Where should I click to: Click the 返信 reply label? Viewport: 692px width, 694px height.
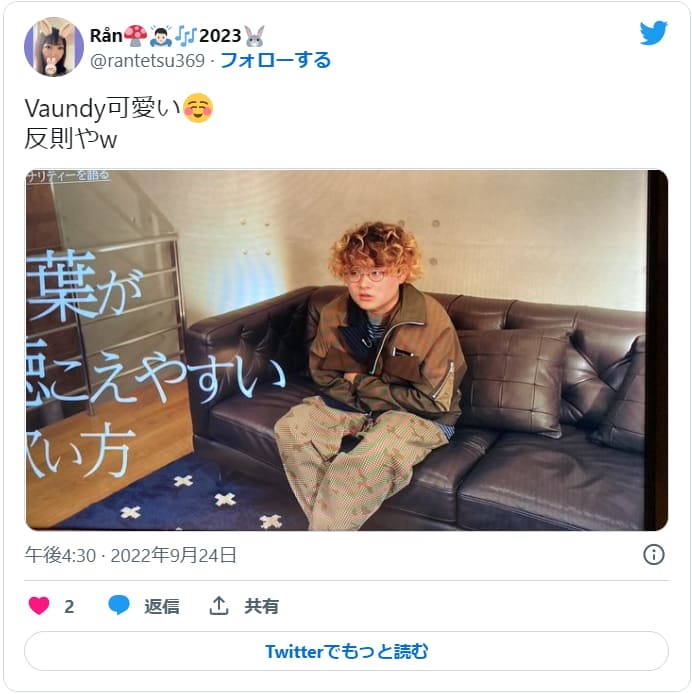coord(162,606)
